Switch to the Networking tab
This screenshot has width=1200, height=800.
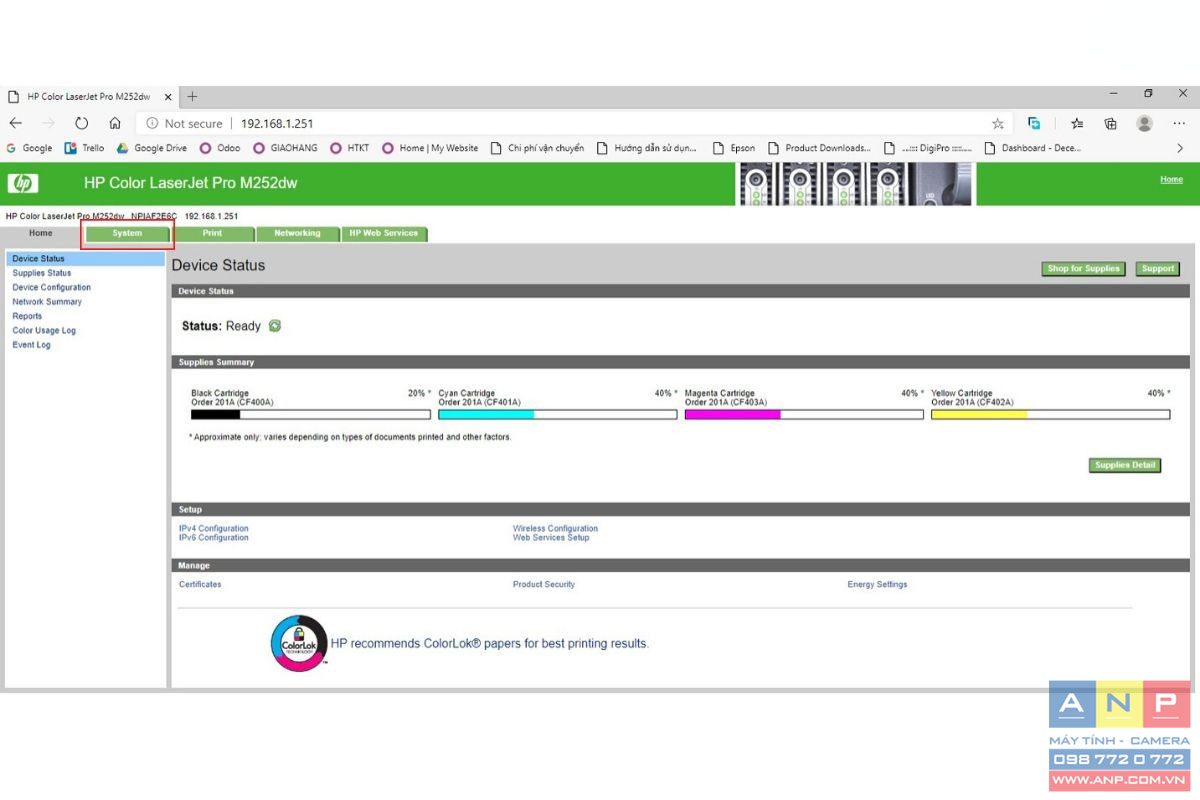(297, 234)
